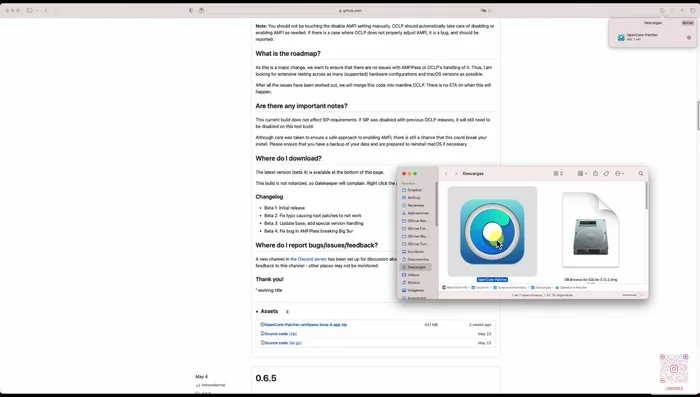Click Finder search magnifier
The height and width of the screenshot is (397, 700).
[641, 174]
